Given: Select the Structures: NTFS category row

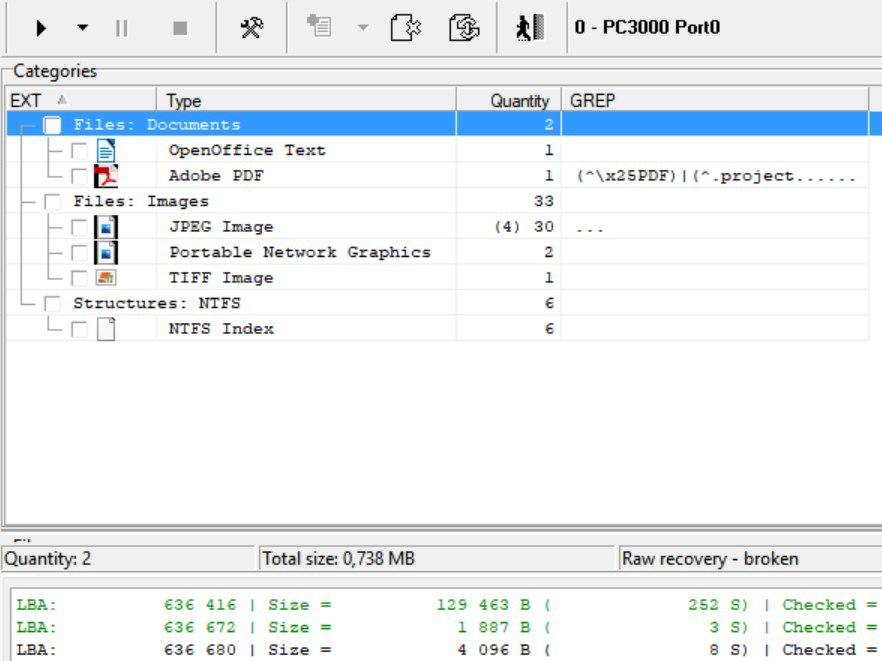Looking at the screenshot, I should 157,303.
